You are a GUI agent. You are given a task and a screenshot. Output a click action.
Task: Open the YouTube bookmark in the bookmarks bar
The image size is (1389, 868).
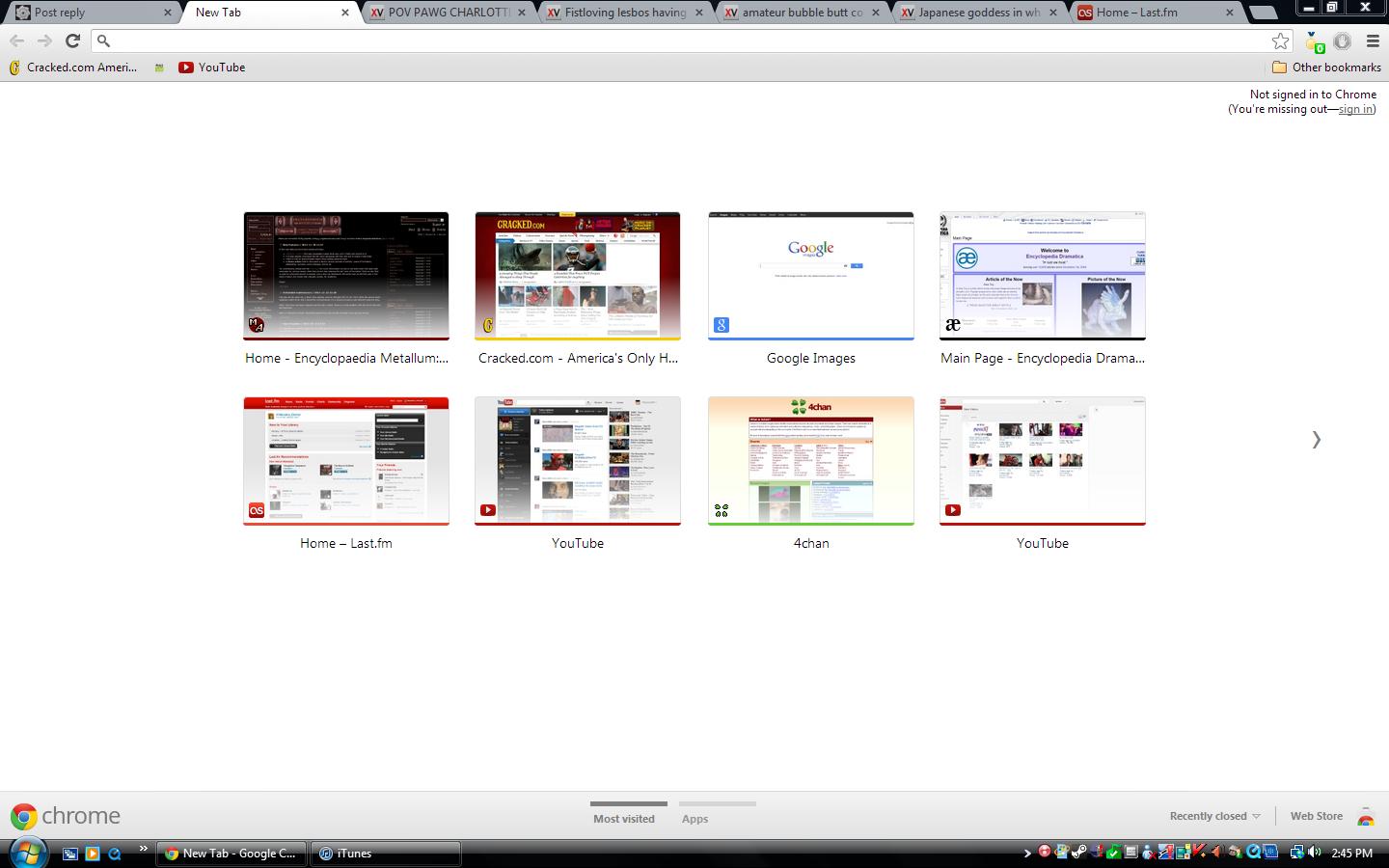pos(212,68)
